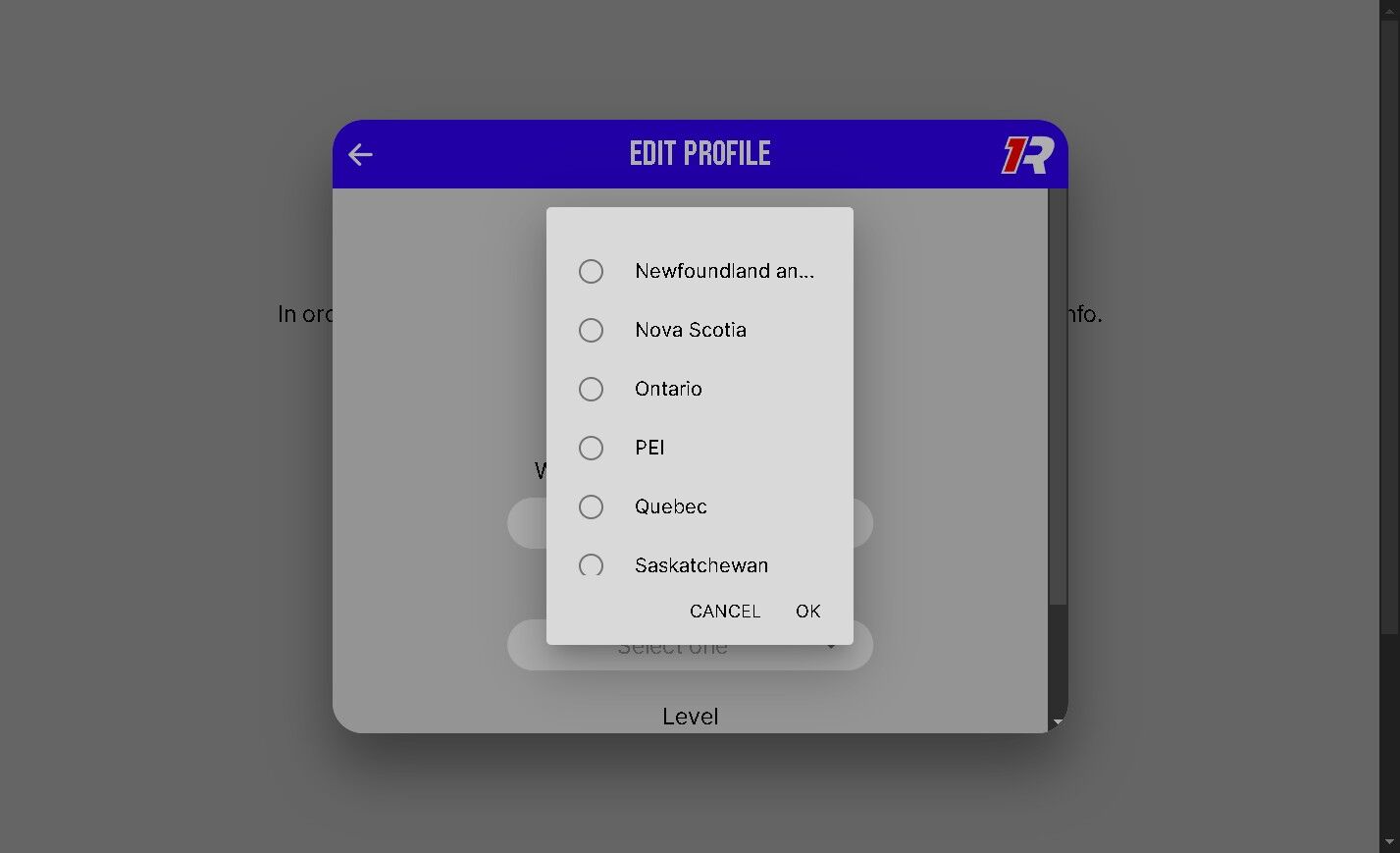Select the PEI radio button
This screenshot has width=1400, height=853.
pyautogui.click(x=591, y=448)
